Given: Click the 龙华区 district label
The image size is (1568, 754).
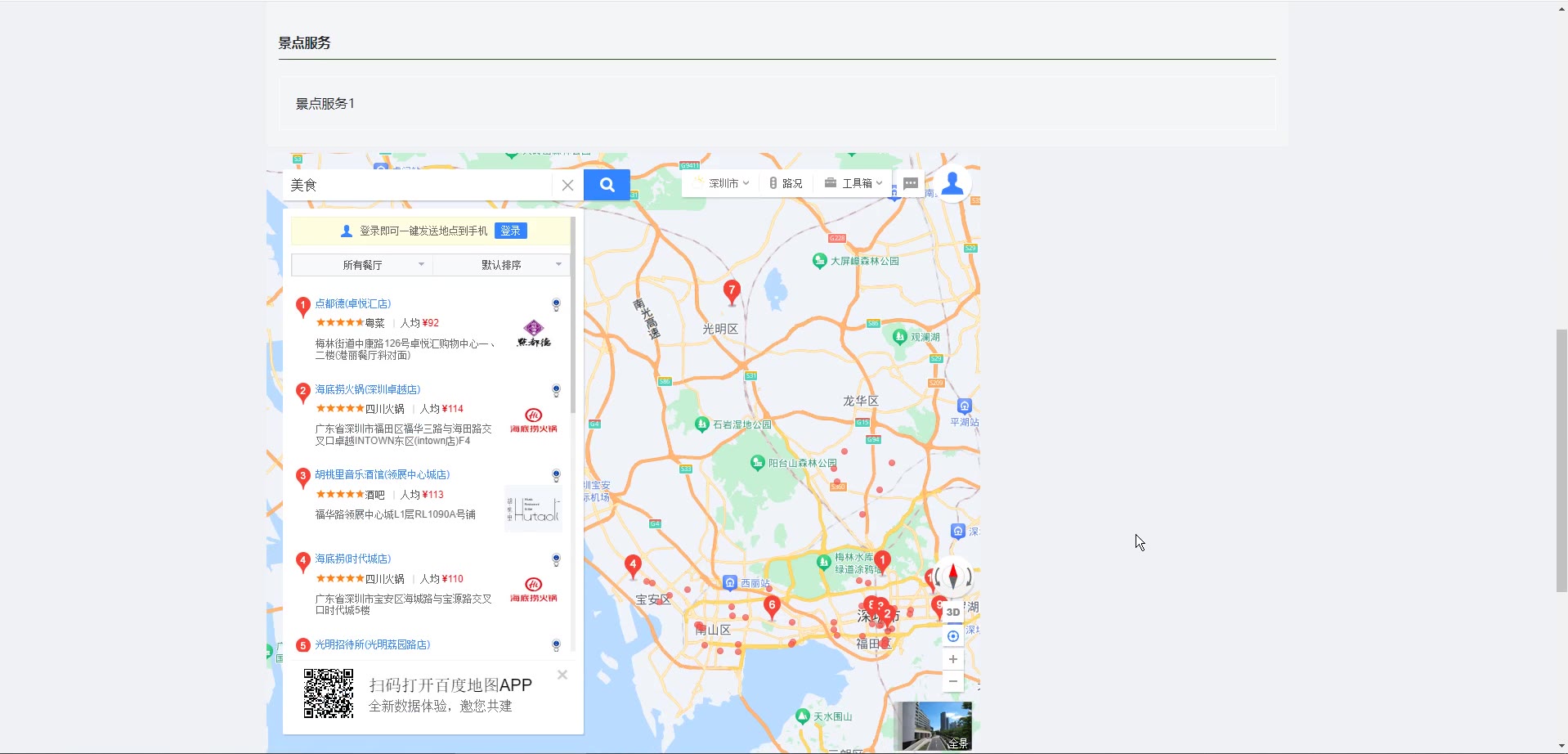Looking at the screenshot, I should tap(861, 401).
